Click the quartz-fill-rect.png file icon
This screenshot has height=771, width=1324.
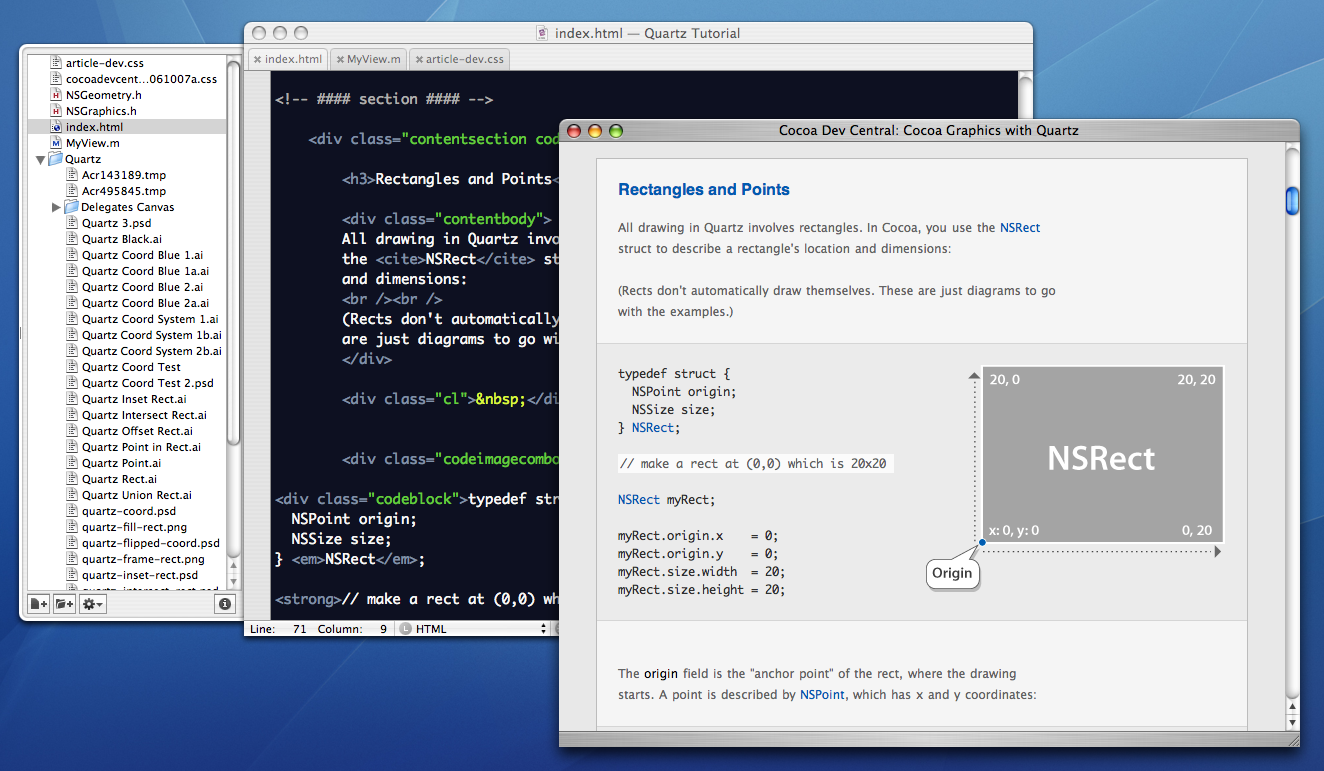pyautogui.click(x=73, y=527)
